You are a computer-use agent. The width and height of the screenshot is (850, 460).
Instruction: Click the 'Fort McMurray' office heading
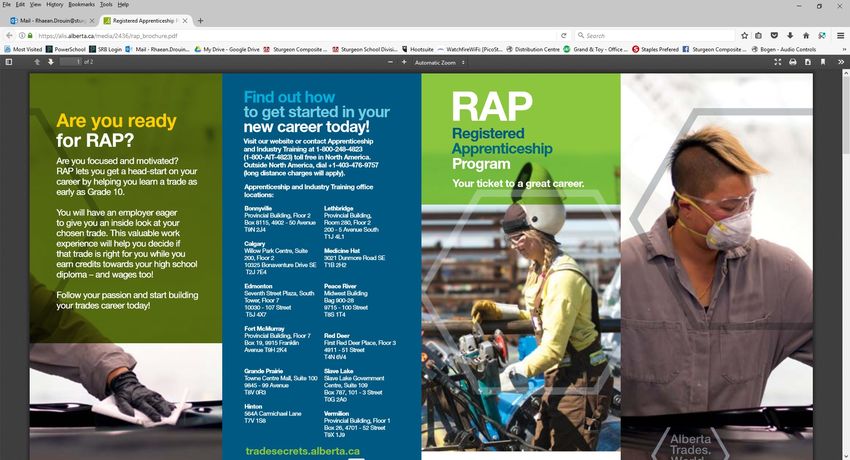[x=264, y=328]
